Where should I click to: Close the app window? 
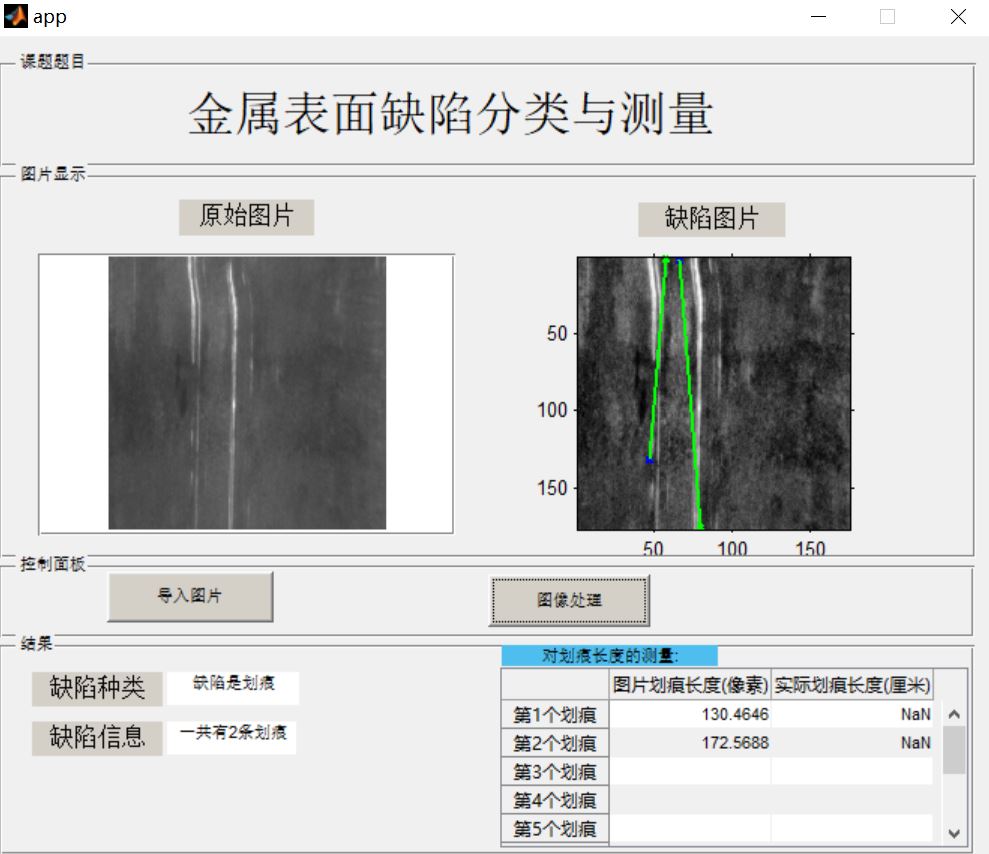coord(958,16)
